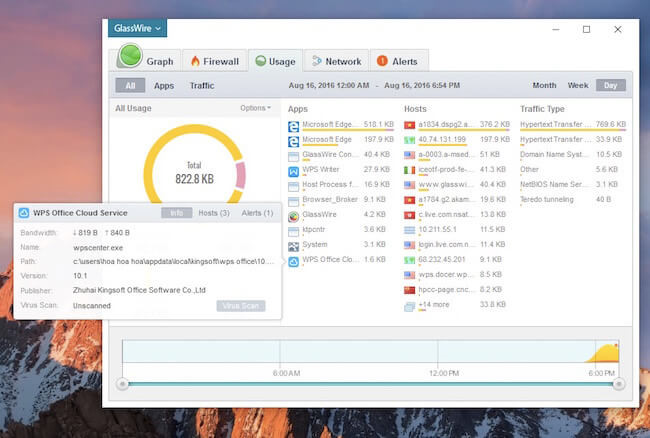Click the left timeline slider handle
The height and width of the screenshot is (438, 650).
point(122,383)
